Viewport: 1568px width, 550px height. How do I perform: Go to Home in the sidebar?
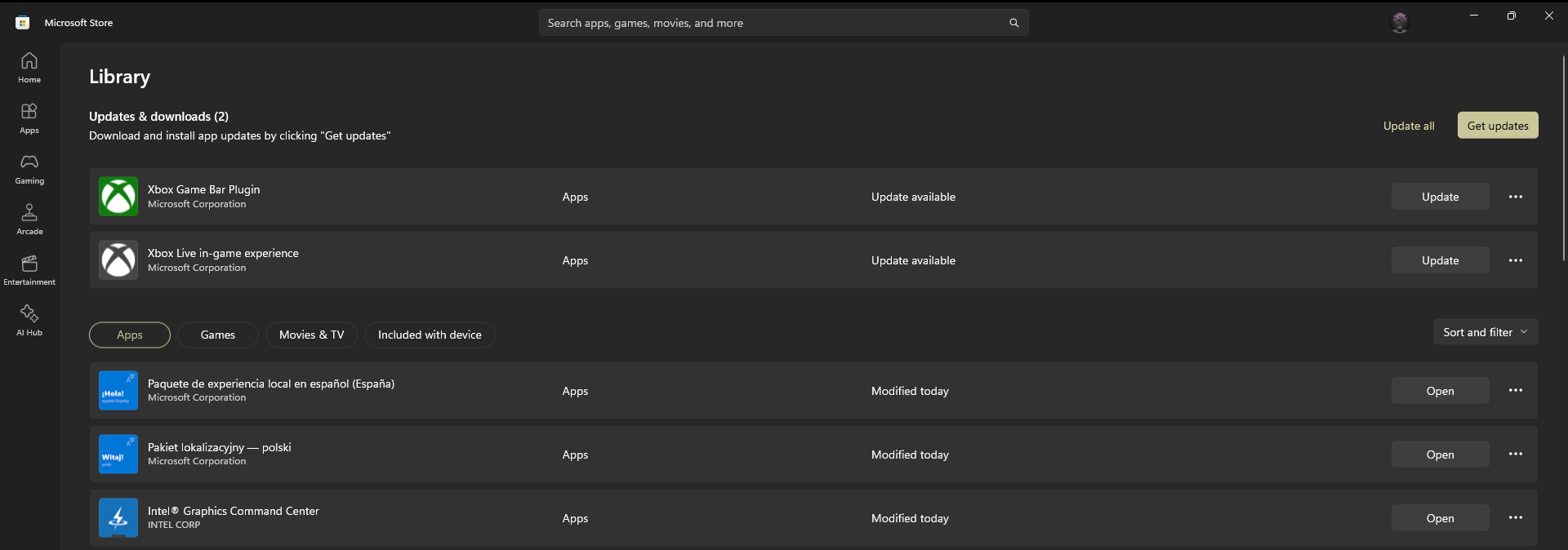(29, 68)
